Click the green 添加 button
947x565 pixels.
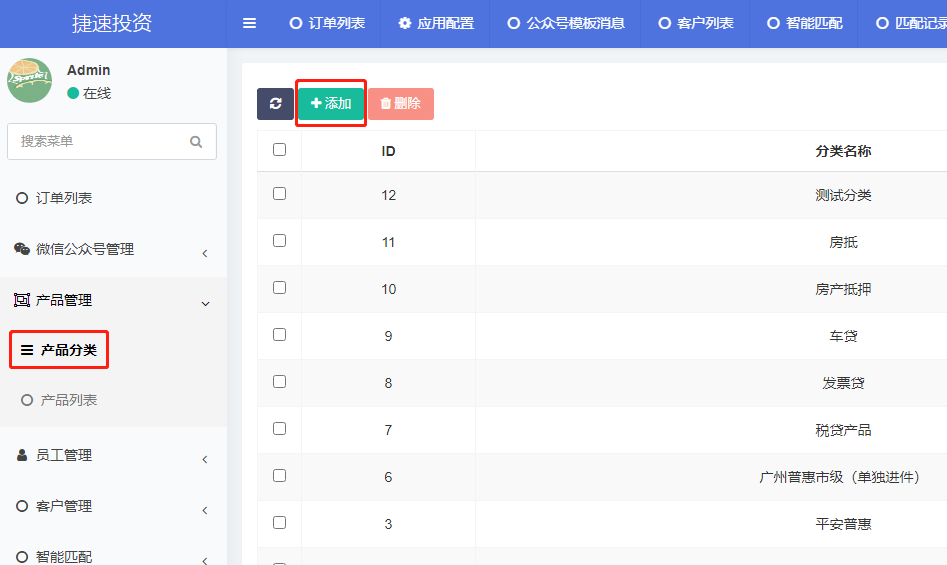tap(331, 103)
